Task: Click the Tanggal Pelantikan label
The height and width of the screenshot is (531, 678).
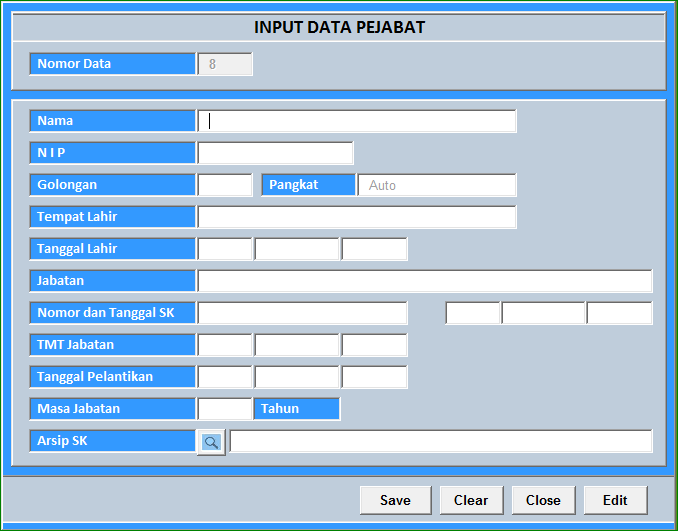Action: click(x=112, y=377)
